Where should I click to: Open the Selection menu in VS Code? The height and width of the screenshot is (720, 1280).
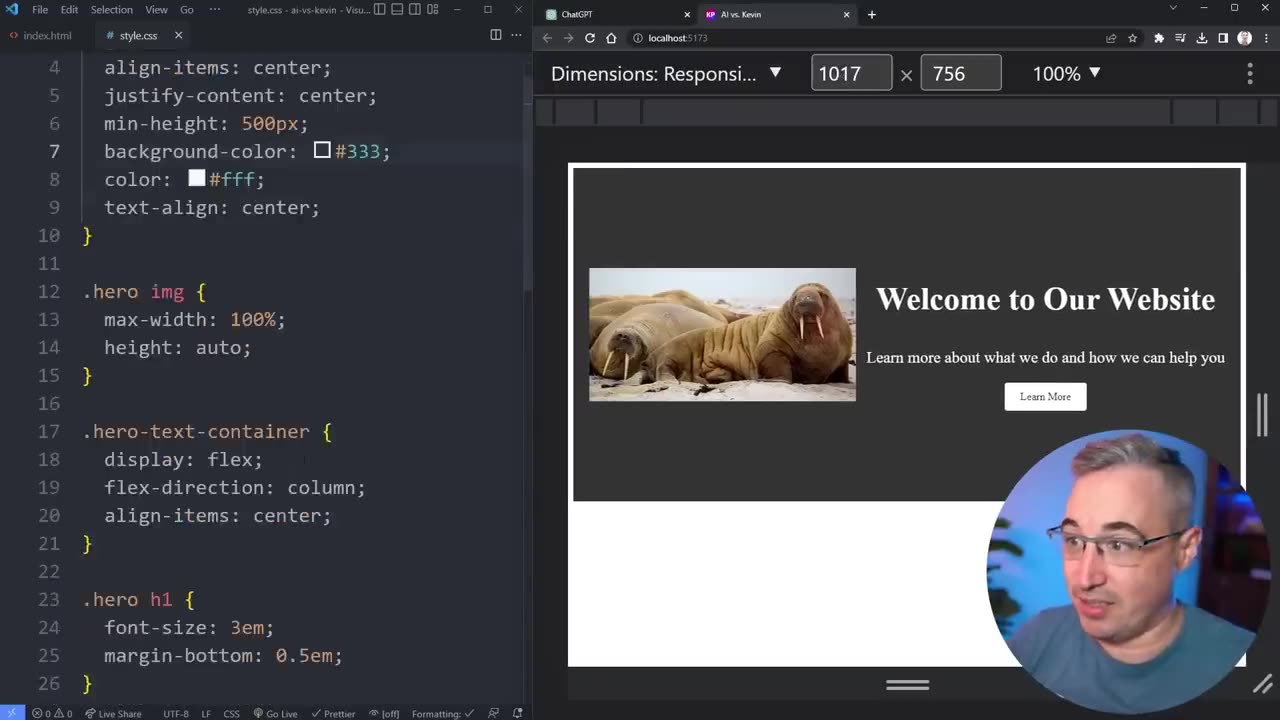[x=111, y=9]
